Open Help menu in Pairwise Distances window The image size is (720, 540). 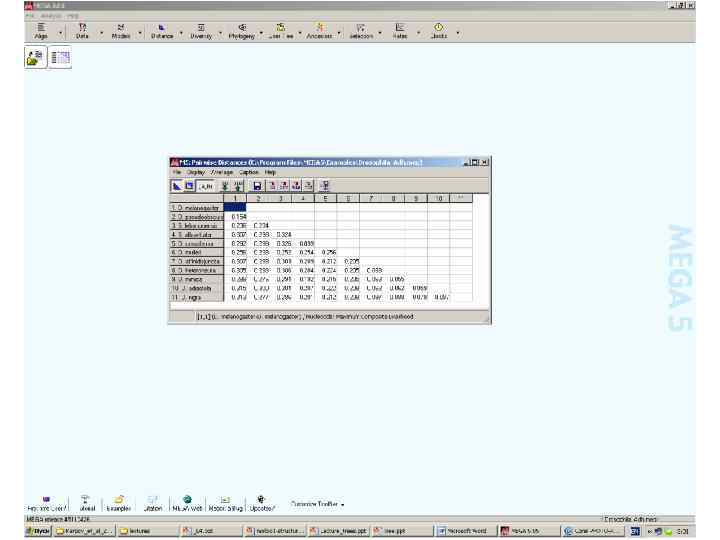click(x=270, y=172)
